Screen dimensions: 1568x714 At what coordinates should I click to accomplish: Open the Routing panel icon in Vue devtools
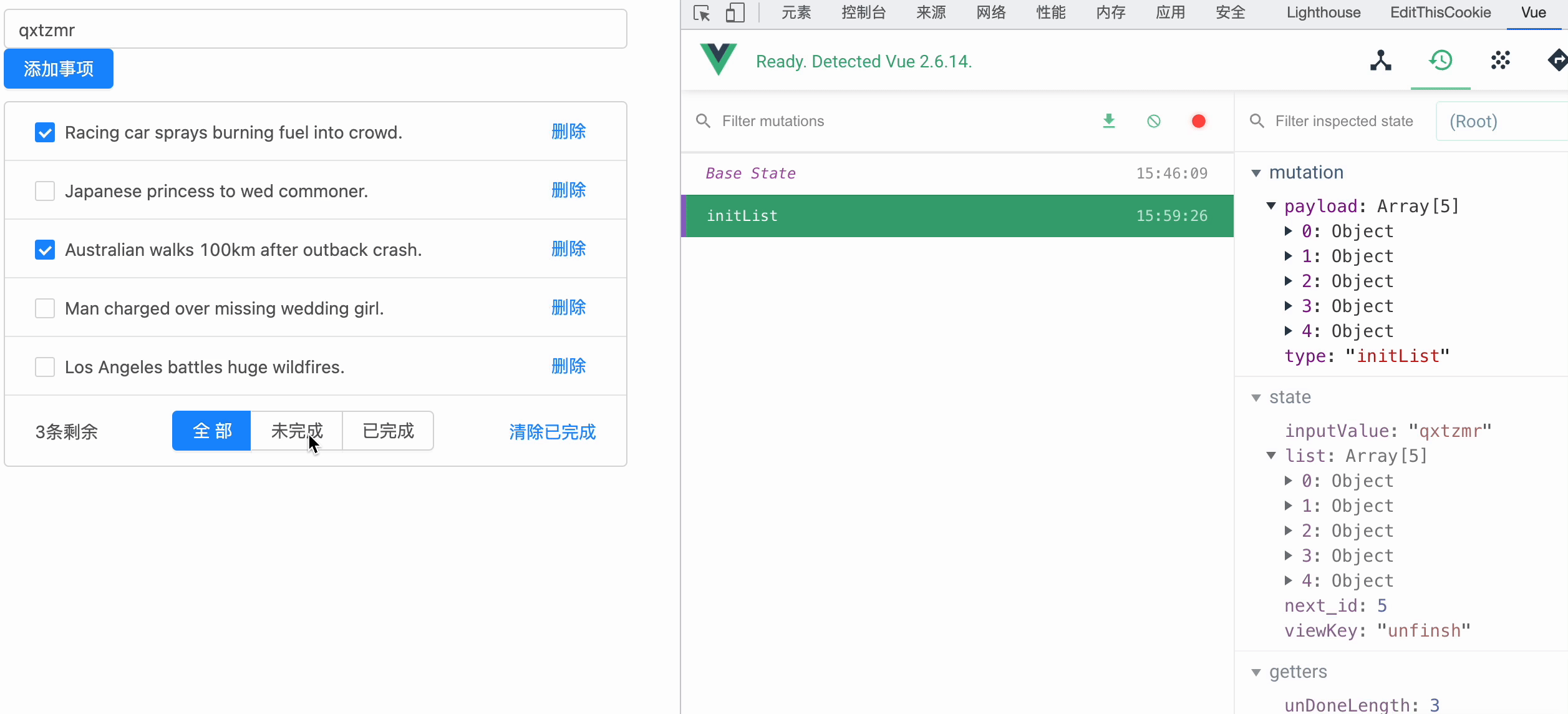tap(1557, 61)
